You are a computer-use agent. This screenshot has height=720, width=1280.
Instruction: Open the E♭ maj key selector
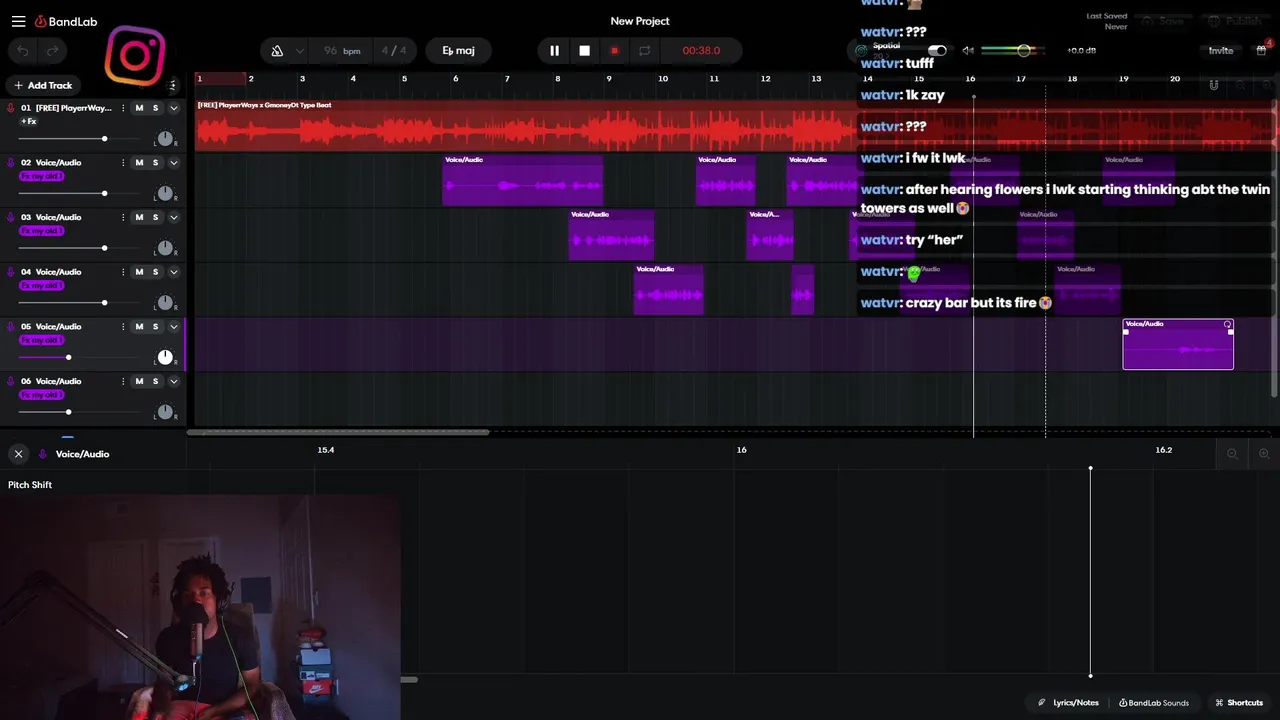pyautogui.click(x=458, y=51)
